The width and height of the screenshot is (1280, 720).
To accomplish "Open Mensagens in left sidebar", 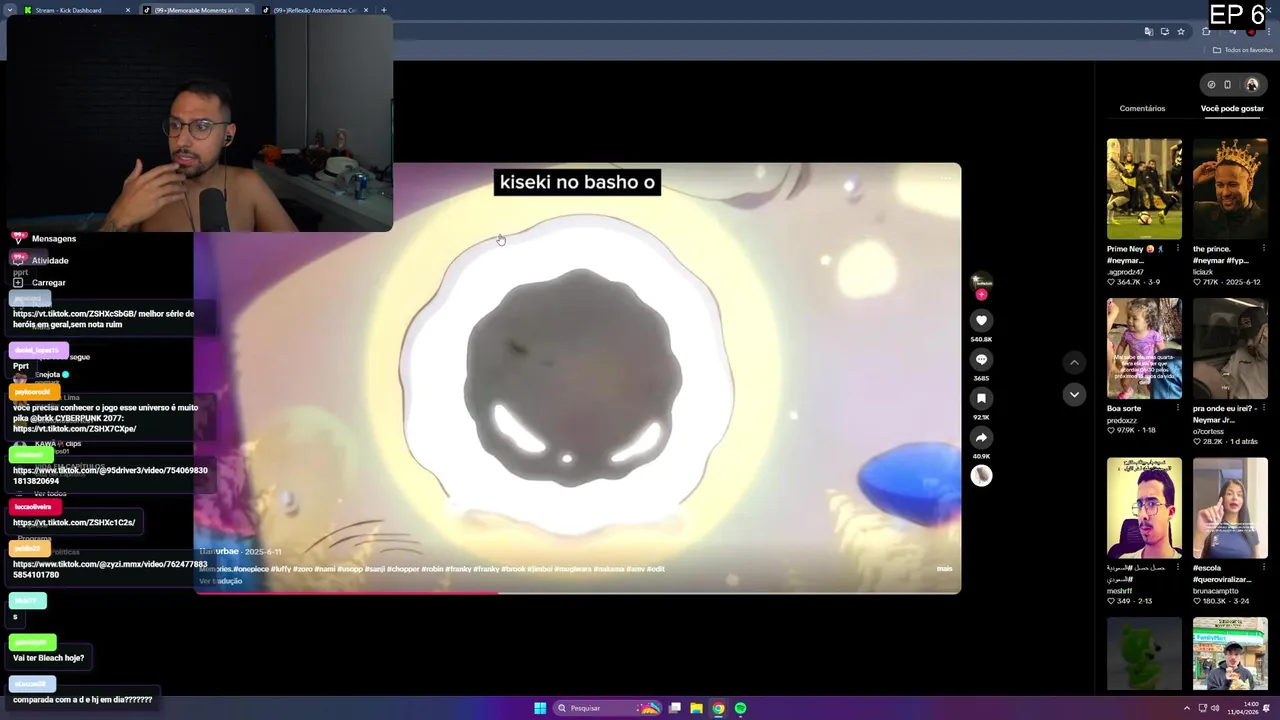I will [x=54, y=239].
